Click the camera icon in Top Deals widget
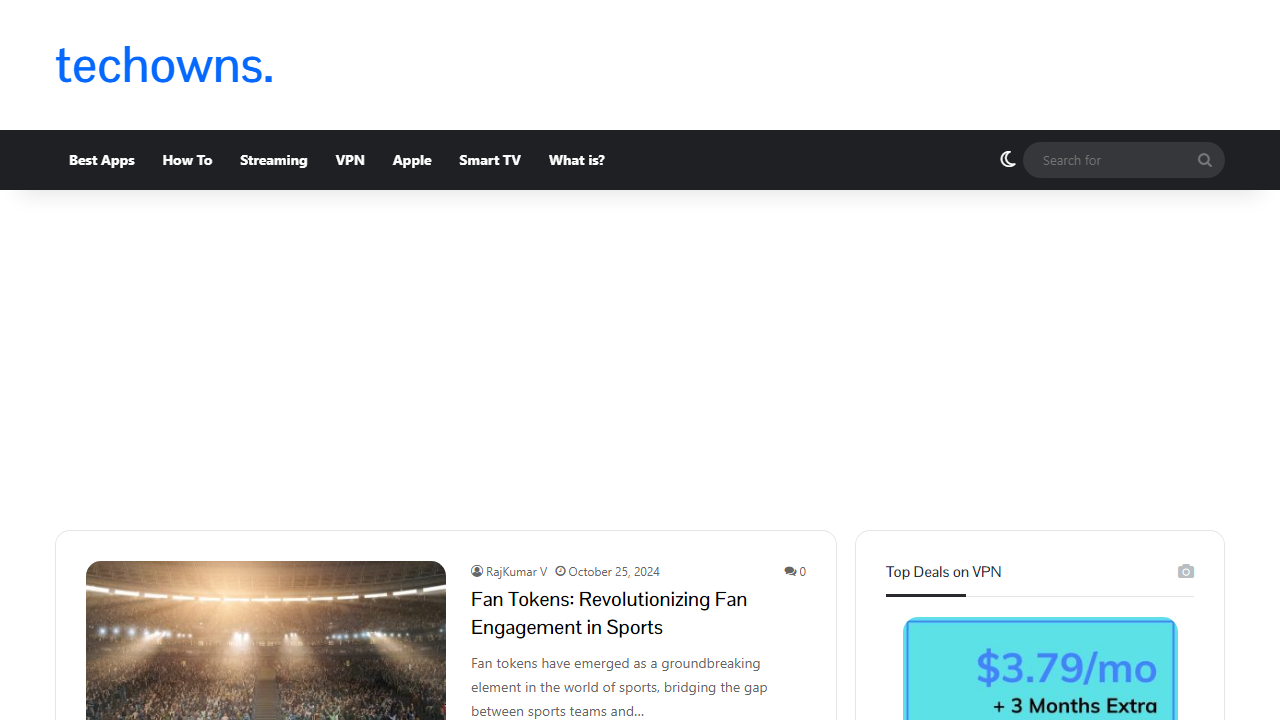The image size is (1280, 720). (x=1186, y=571)
